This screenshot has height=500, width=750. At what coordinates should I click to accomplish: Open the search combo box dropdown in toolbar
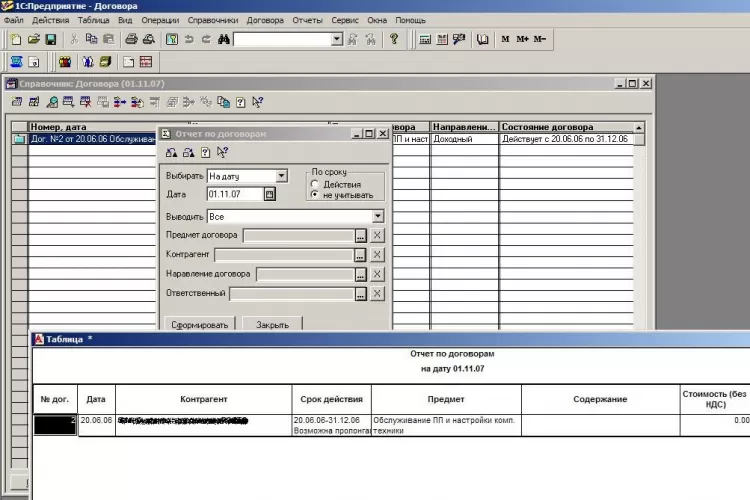click(x=336, y=39)
